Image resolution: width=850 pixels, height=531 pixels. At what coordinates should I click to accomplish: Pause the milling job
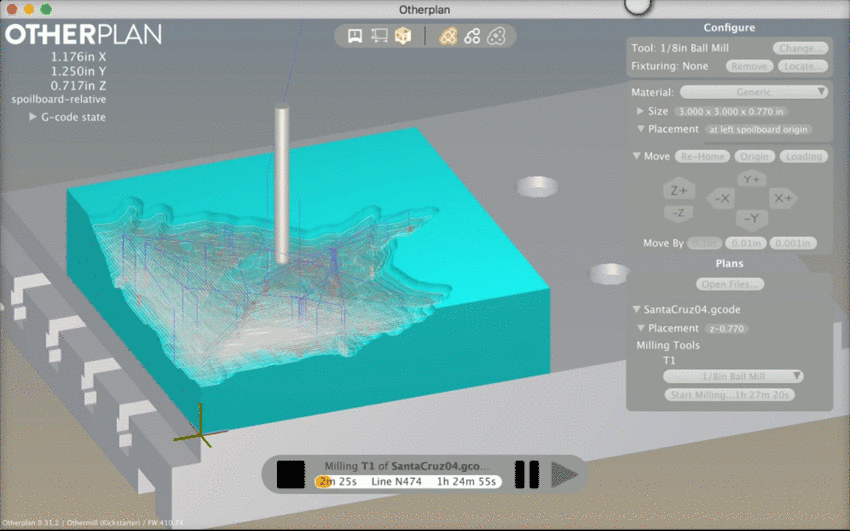[x=526, y=475]
